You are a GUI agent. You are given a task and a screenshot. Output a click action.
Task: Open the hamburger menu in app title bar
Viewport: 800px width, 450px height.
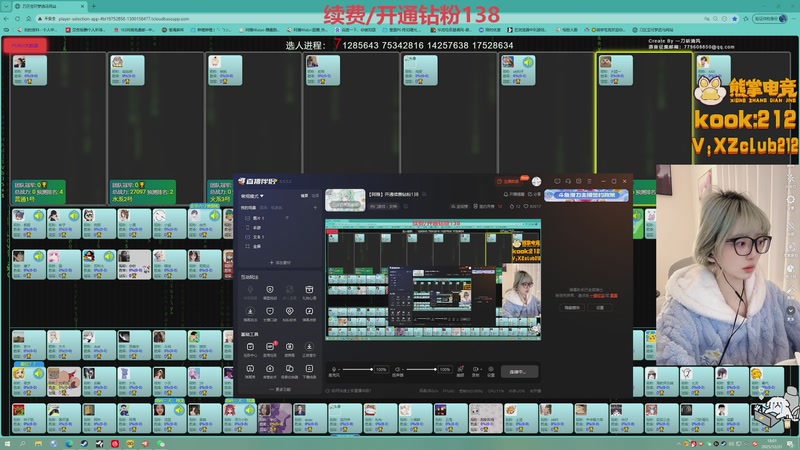pyautogui.click(x=589, y=181)
